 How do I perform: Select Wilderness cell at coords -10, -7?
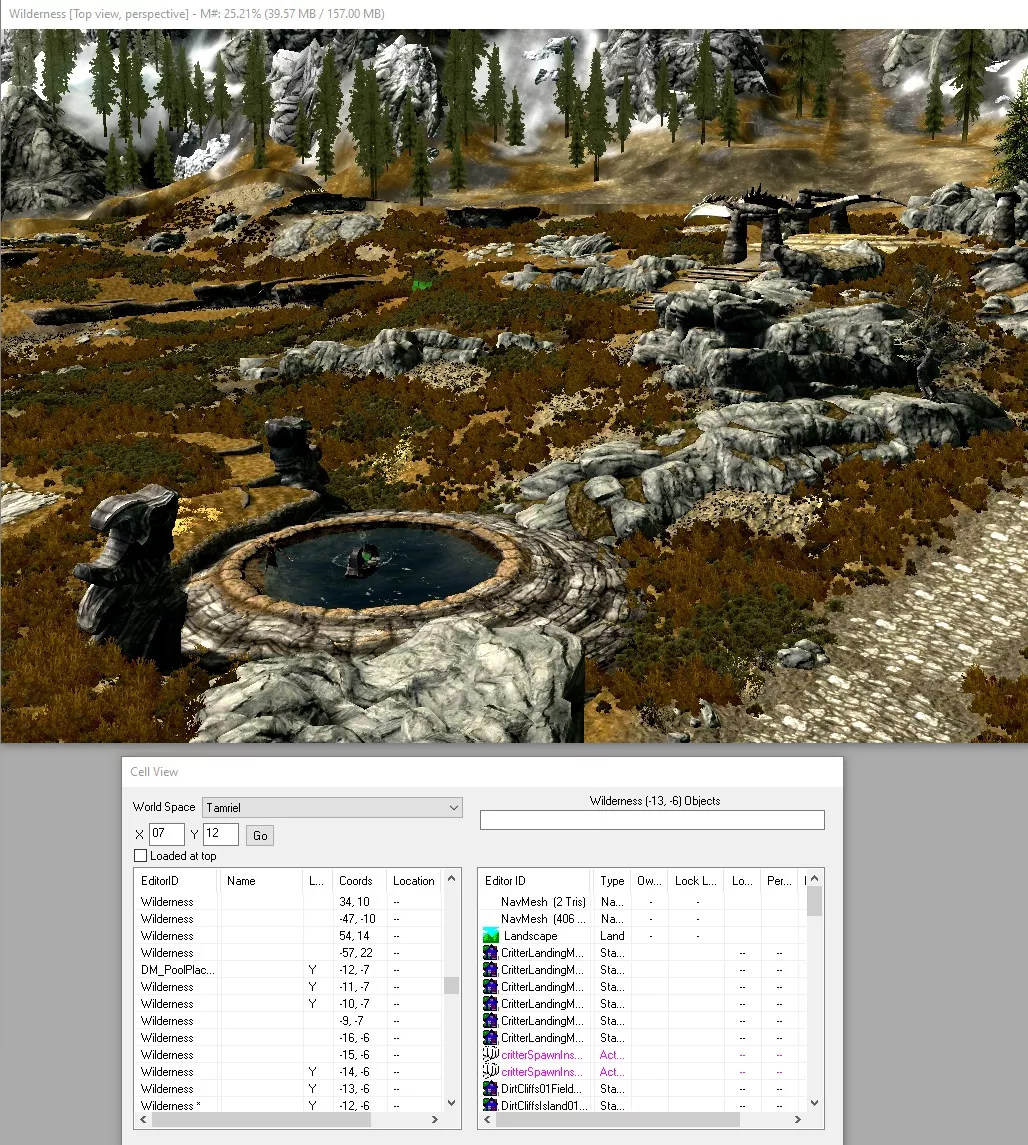point(288,1004)
